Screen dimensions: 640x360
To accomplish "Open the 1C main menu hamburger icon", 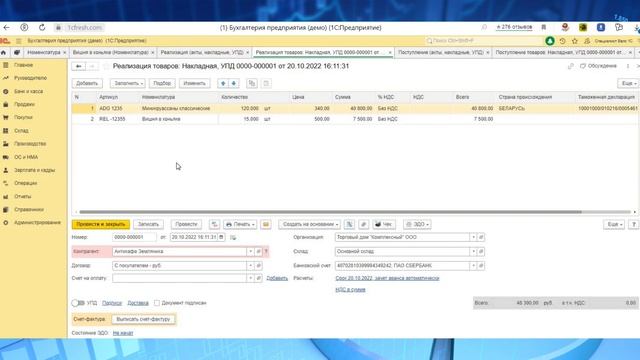I will [x=18, y=41].
